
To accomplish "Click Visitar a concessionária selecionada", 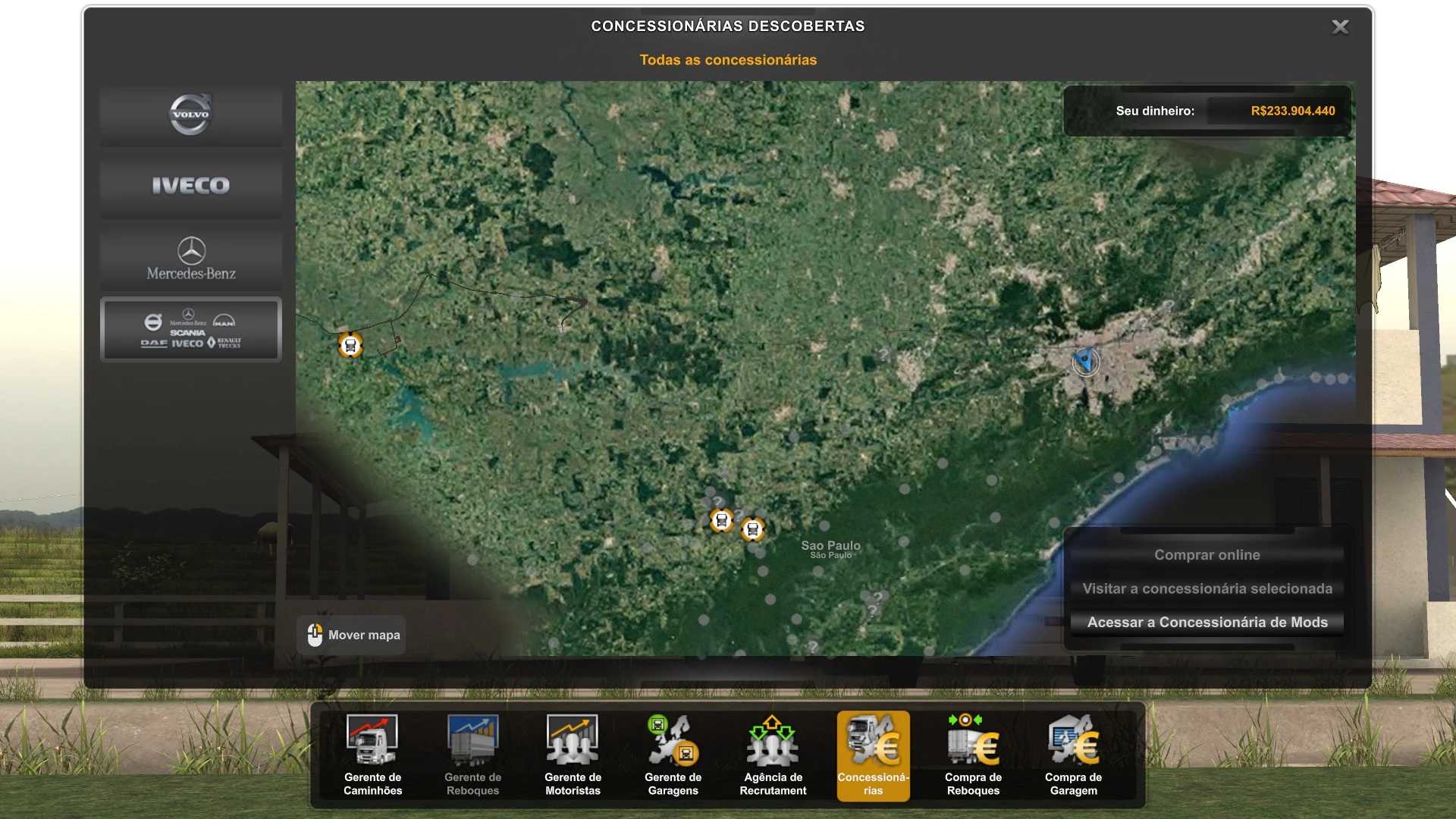I will (1207, 588).
